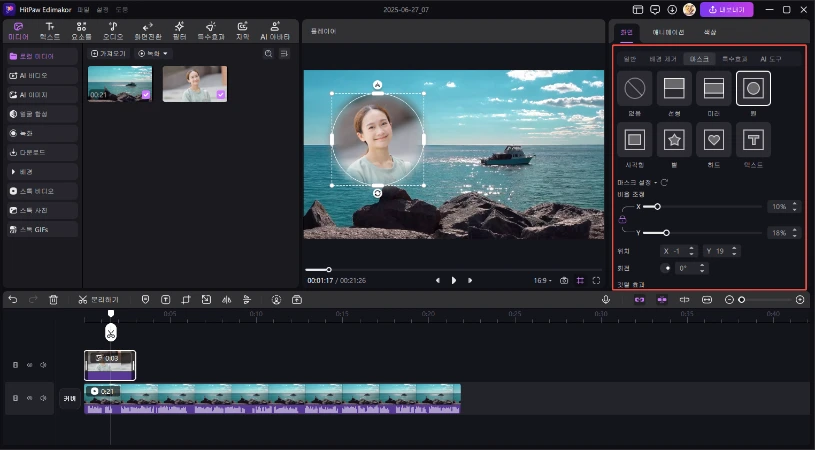Increase the X scale percentage stepper
This screenshot has height=450, width=815.
click(x=794, y=204)
